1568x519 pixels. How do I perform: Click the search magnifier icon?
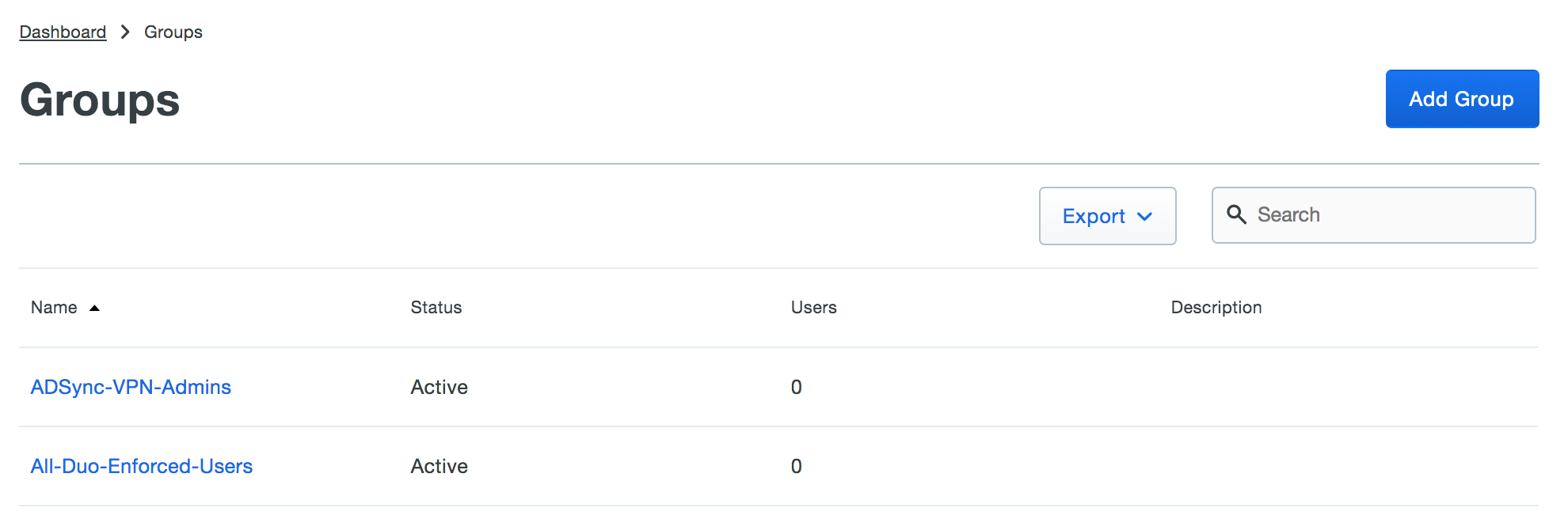(1238, 214)
